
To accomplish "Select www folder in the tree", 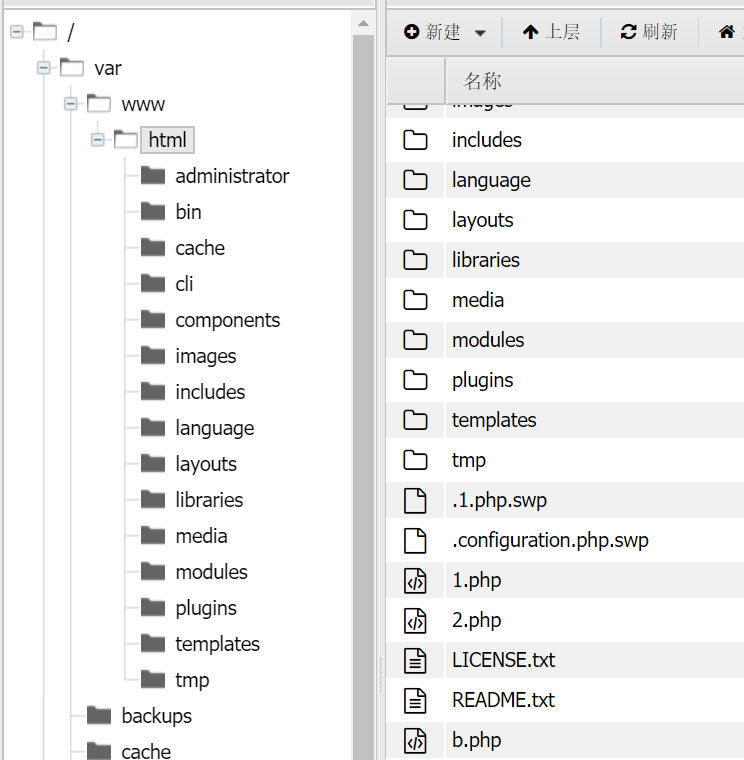I will click(x=143, y=104).
